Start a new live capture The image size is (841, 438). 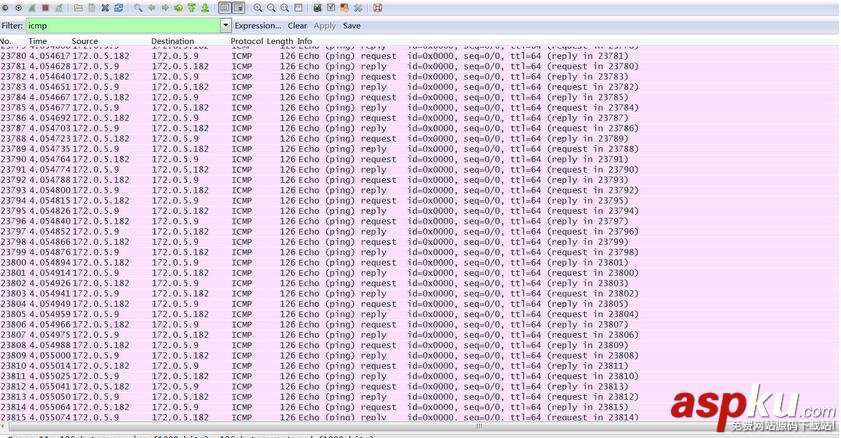coord(32,8)
